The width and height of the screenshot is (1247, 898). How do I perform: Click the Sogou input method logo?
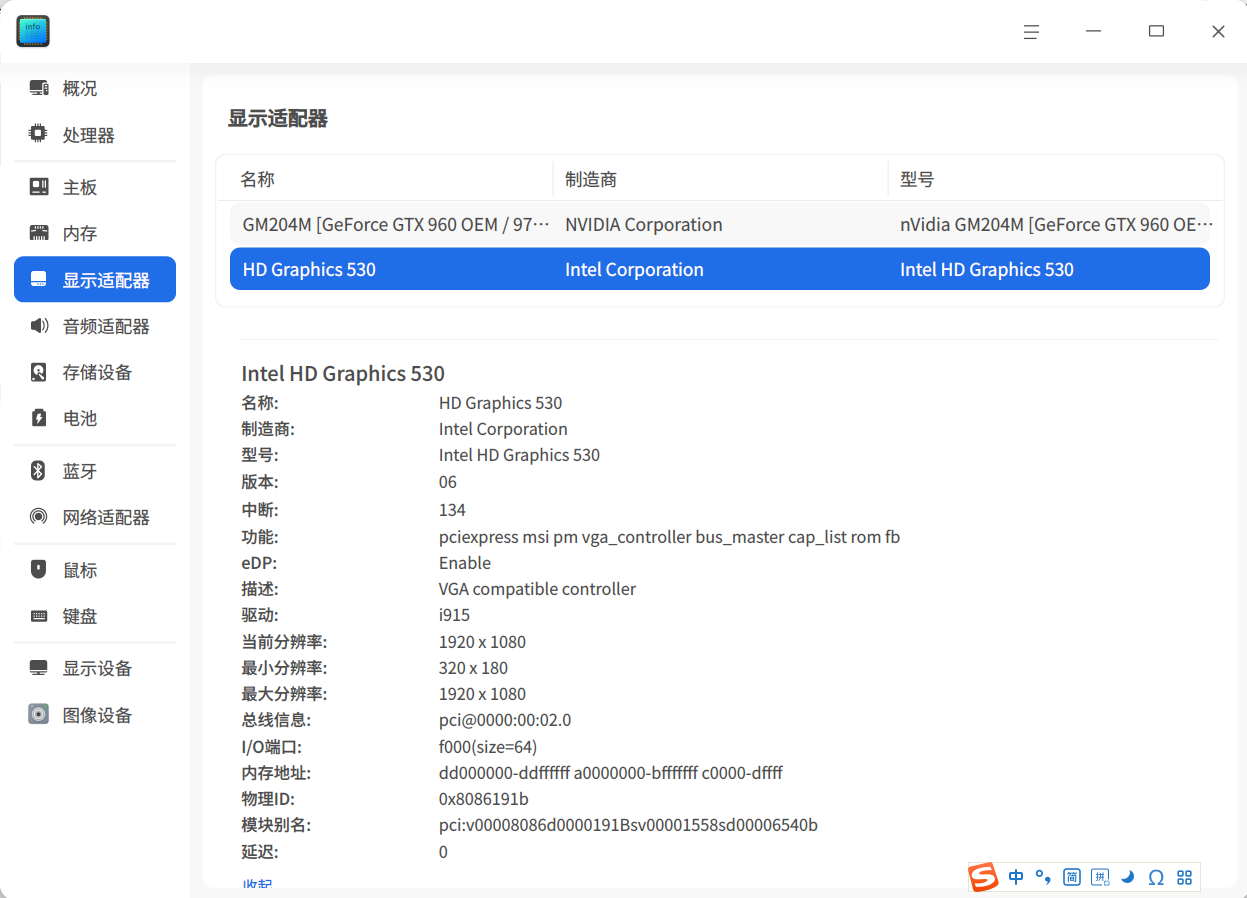tap(984, 877)
